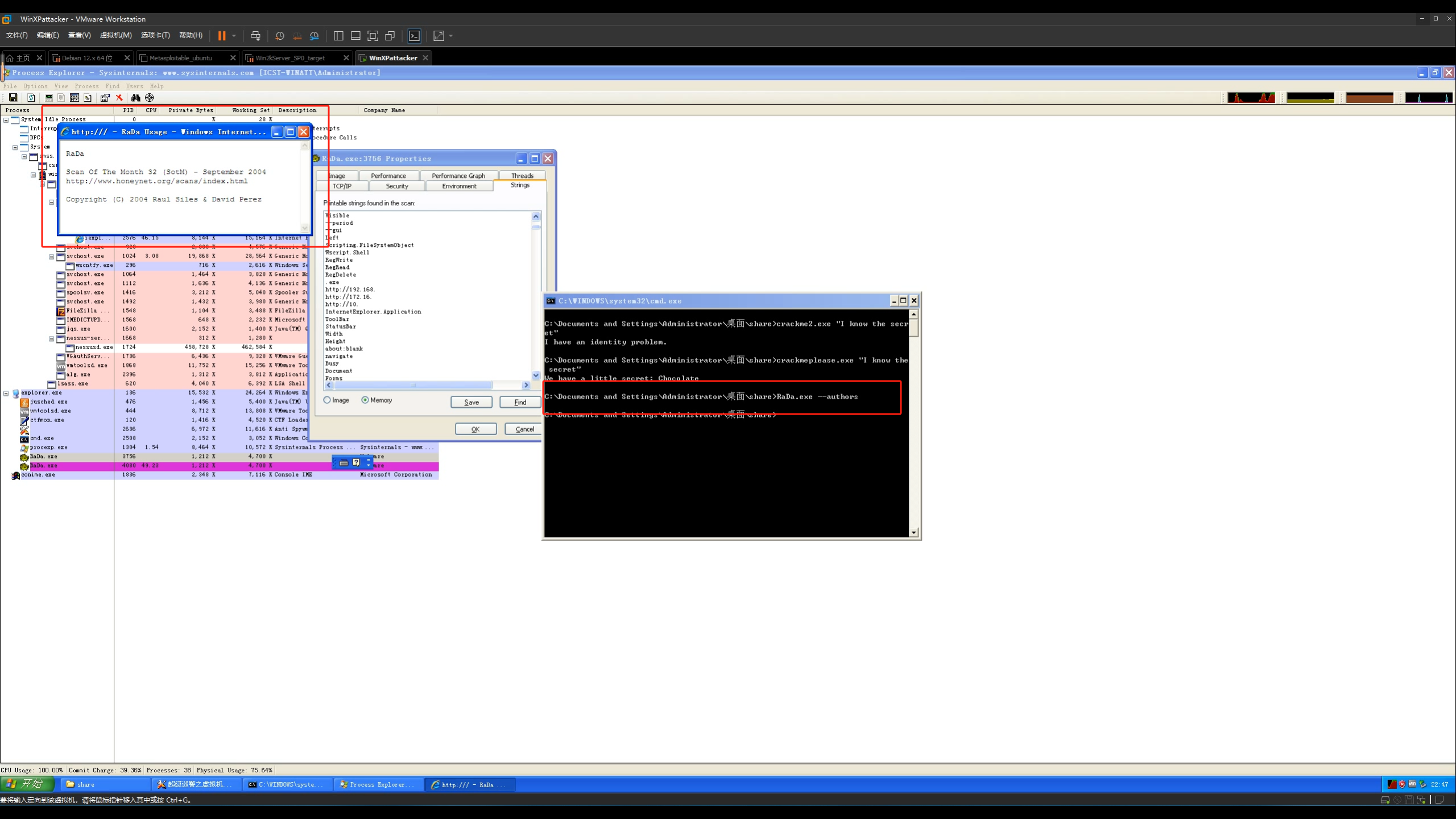Collapse the explorer.exe process tree

[x=6, y=393]
